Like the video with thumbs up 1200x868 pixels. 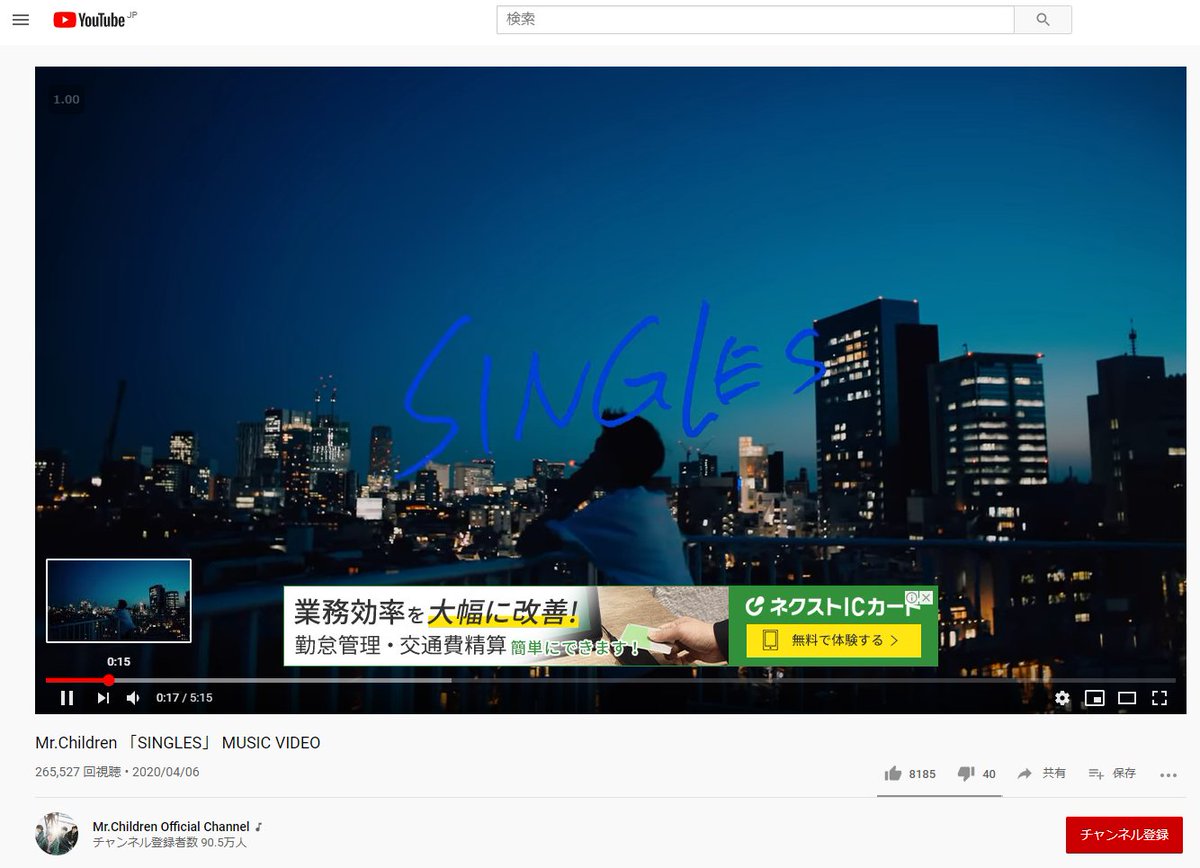893,774
